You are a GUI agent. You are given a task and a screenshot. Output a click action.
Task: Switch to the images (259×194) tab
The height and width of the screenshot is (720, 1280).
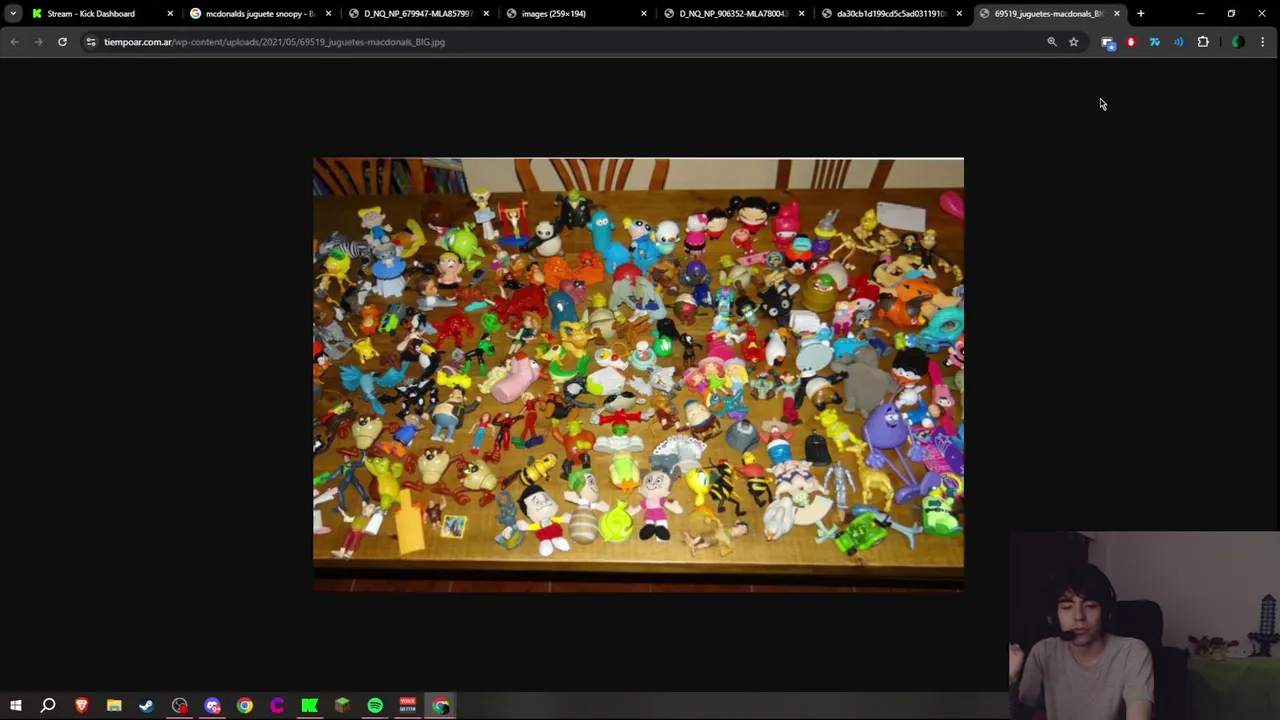click(575, 14)
